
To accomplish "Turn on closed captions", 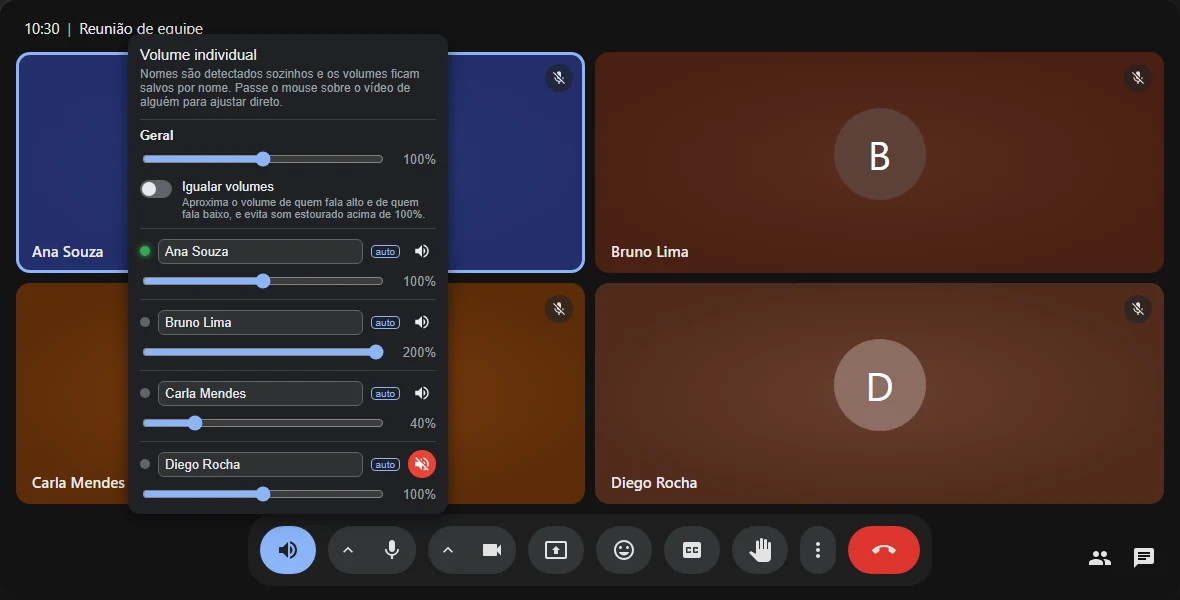I will [x=692, y=550].
